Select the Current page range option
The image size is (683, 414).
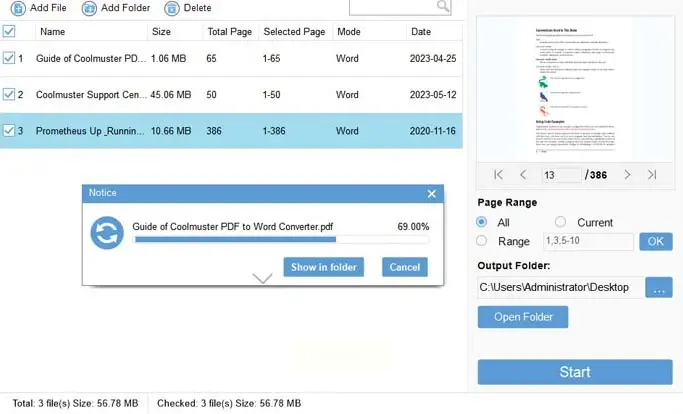pyautogui.click(x=560, y=222)
